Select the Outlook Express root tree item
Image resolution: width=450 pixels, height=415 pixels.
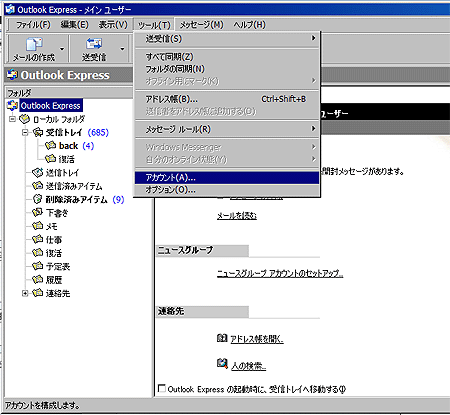tap(51, 105)
